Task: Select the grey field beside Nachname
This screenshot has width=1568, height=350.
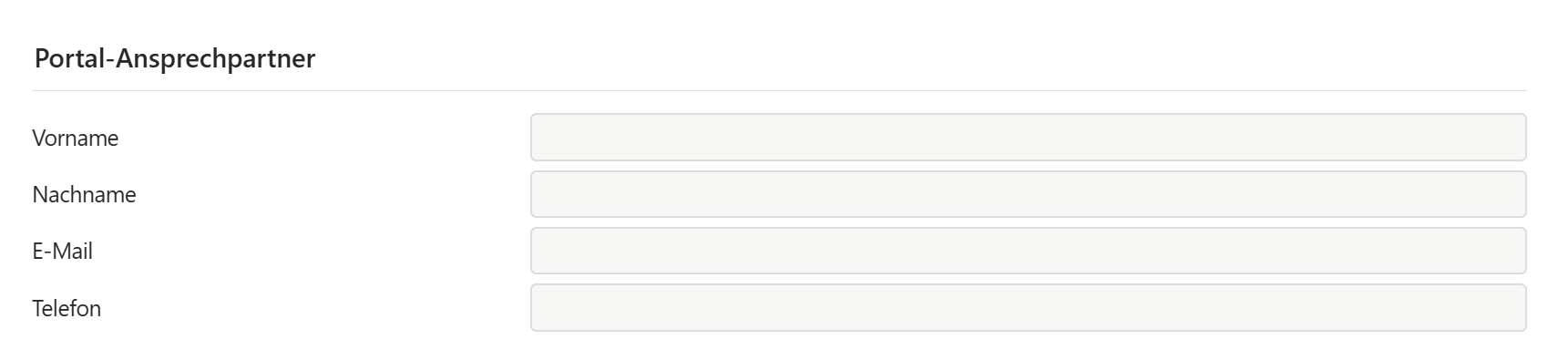Action: click(1028, 194)
